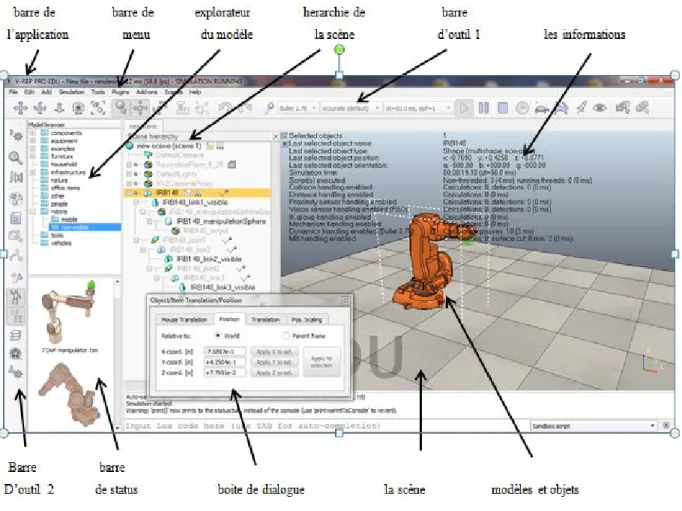Select IRB140_link3_visible in hierarchy
Image resolution: width=682 pixels, height=511 pixels.
pyautogui.click(x=222, y=287)
